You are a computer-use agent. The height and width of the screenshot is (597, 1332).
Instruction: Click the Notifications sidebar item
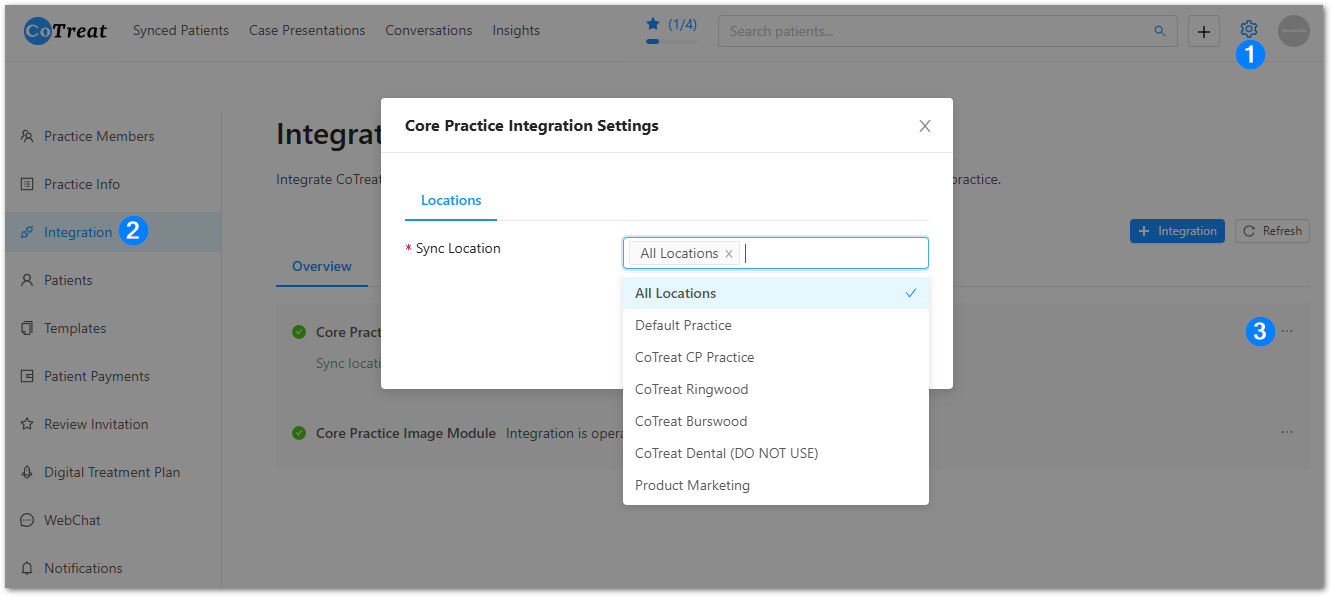(83, 568)
